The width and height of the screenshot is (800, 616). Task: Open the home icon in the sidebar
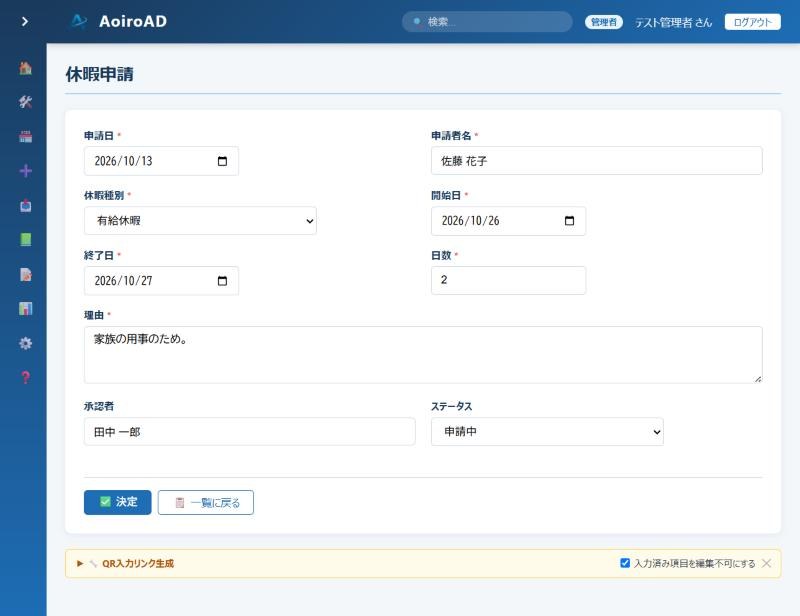pos(26,68)
